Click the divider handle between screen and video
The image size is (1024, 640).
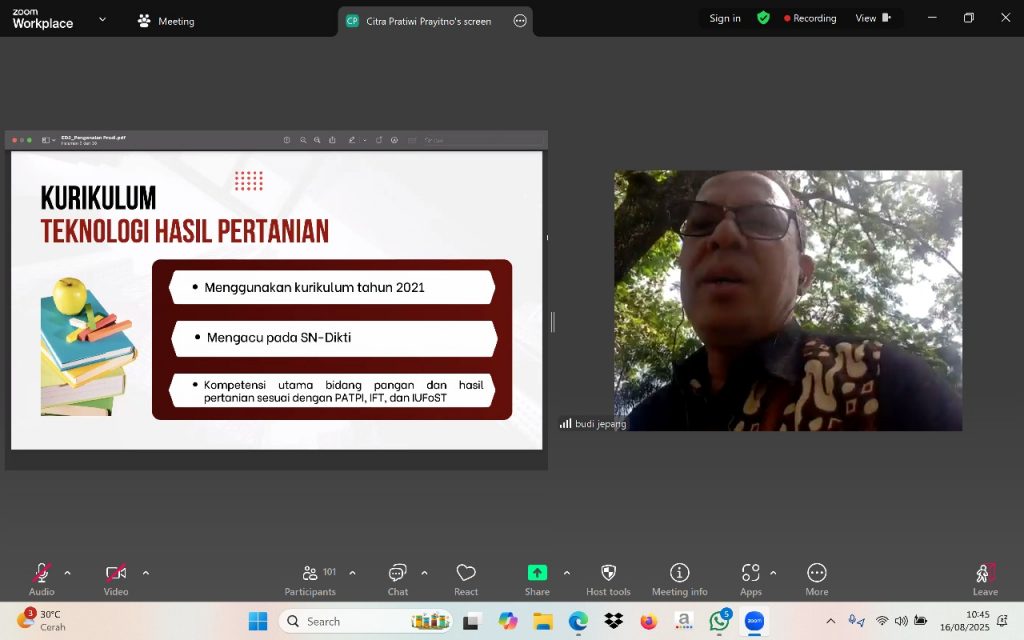(552, 322)
